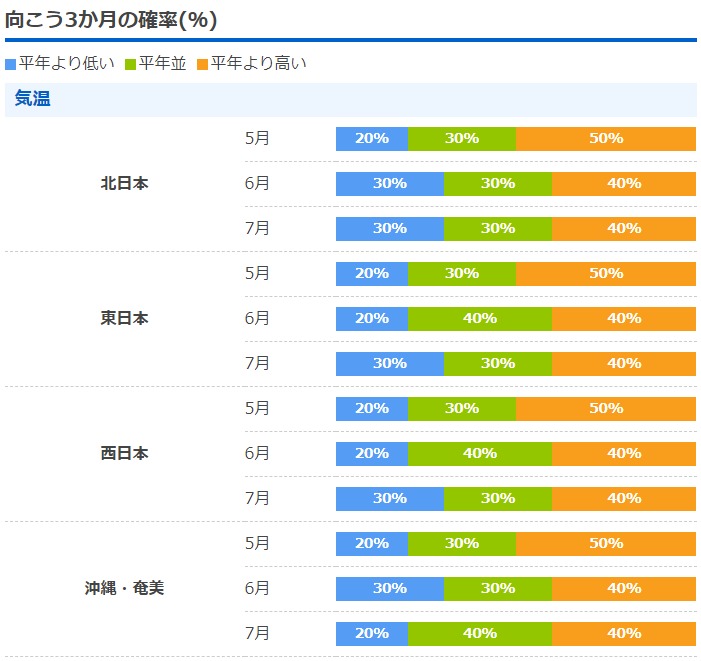Click the 向こう3か月の確率(%) heading
Screen dimensions: 701x661
tap(111, 19)
